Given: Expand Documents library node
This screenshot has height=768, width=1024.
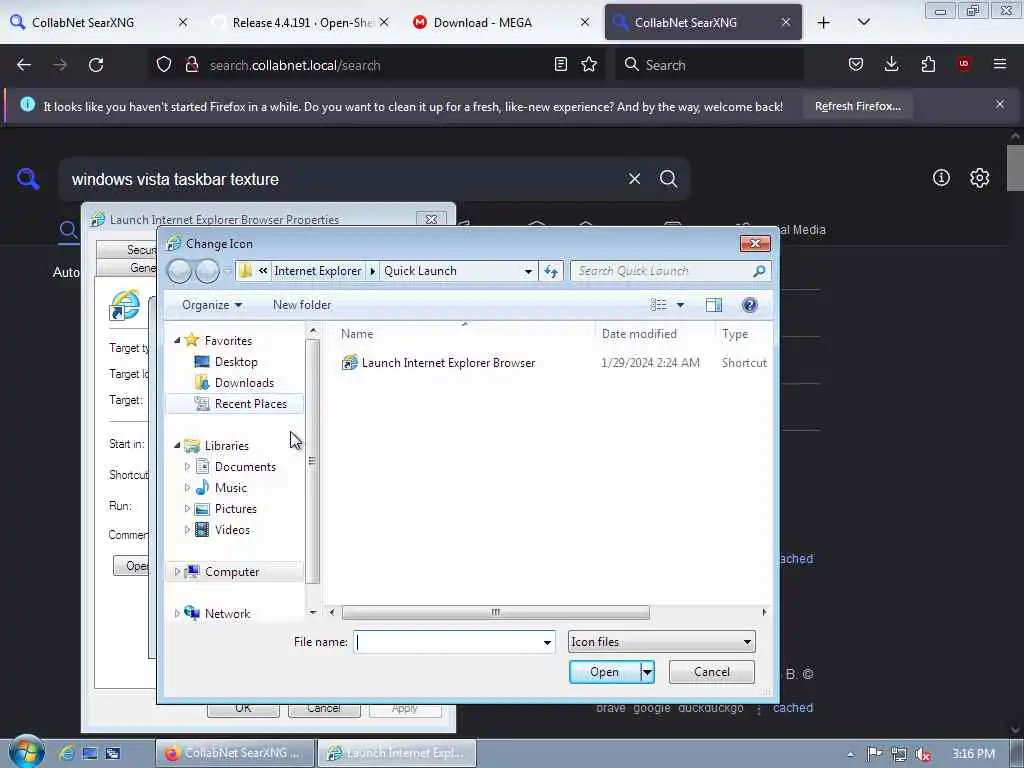Looking at the screenshot, I should 187,466.
